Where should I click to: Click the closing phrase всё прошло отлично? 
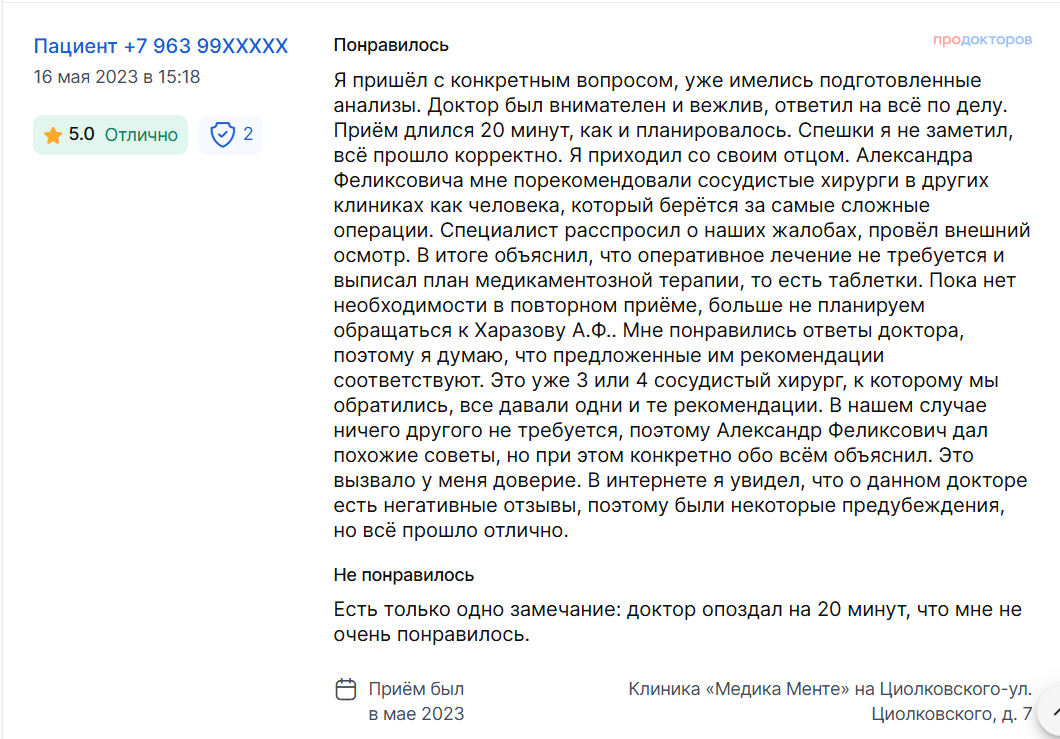464,531
